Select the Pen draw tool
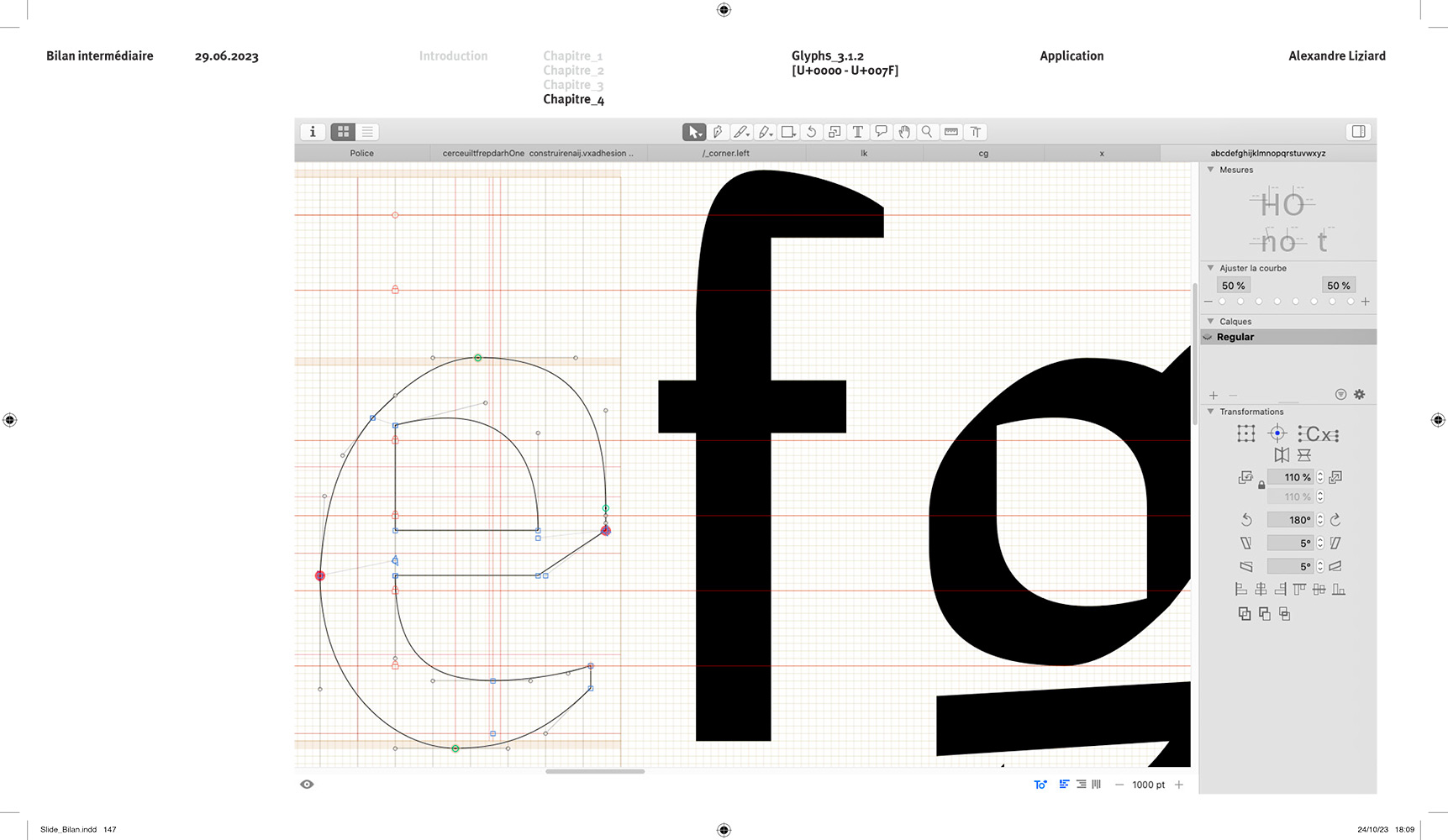 coord(717,132)
